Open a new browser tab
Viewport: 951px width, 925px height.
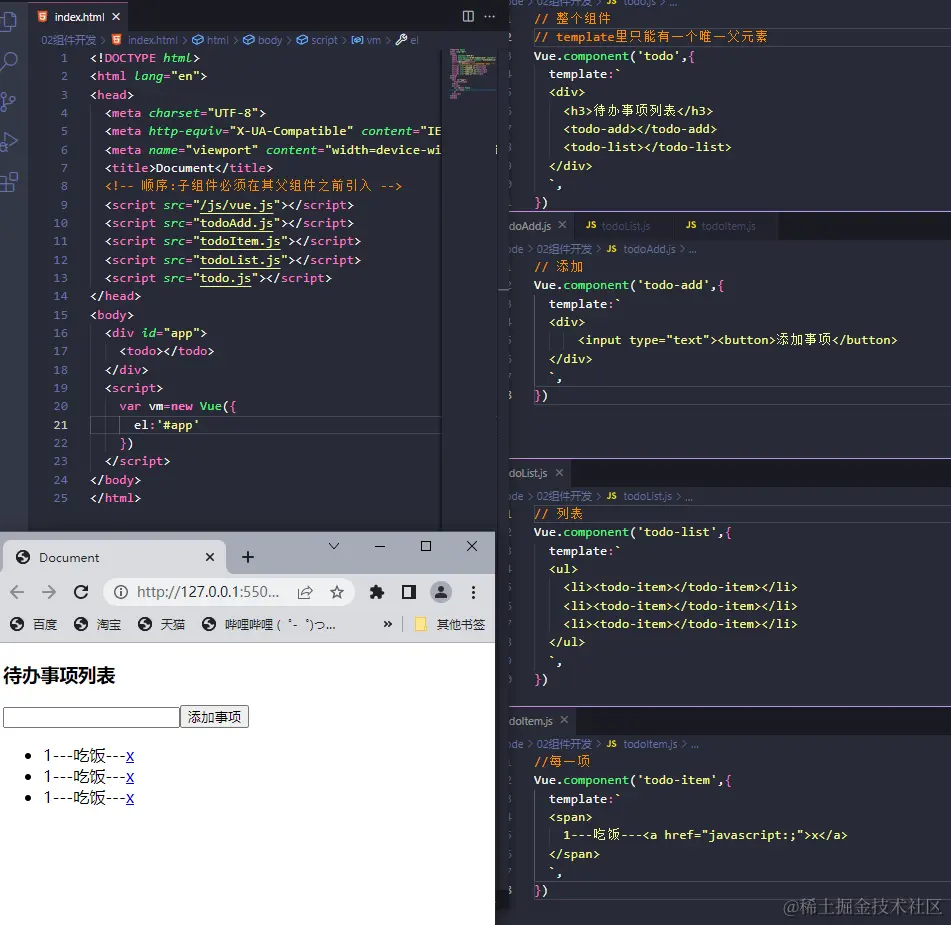247,557
